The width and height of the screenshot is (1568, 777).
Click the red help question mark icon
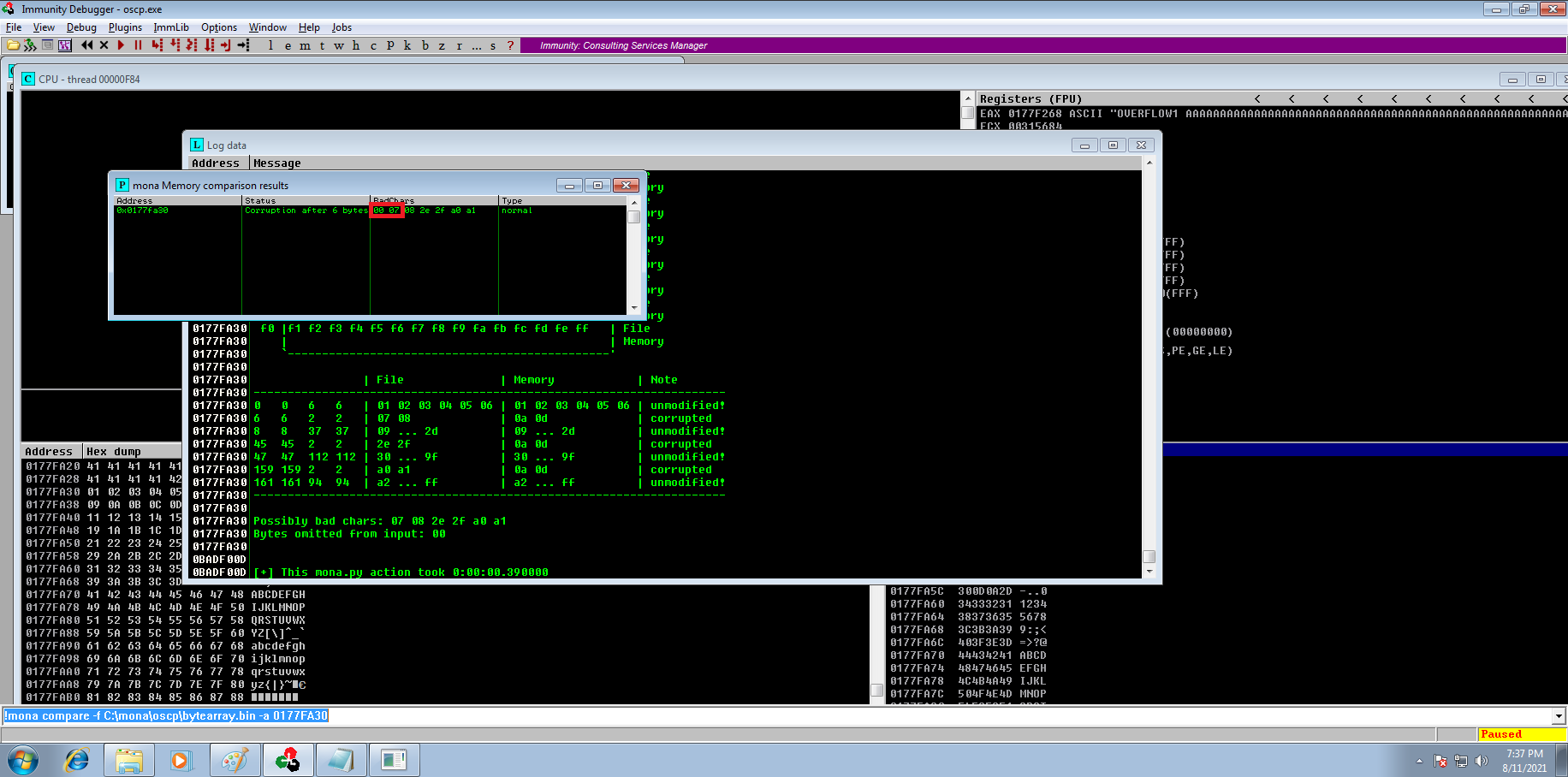(x=510, y=45)
